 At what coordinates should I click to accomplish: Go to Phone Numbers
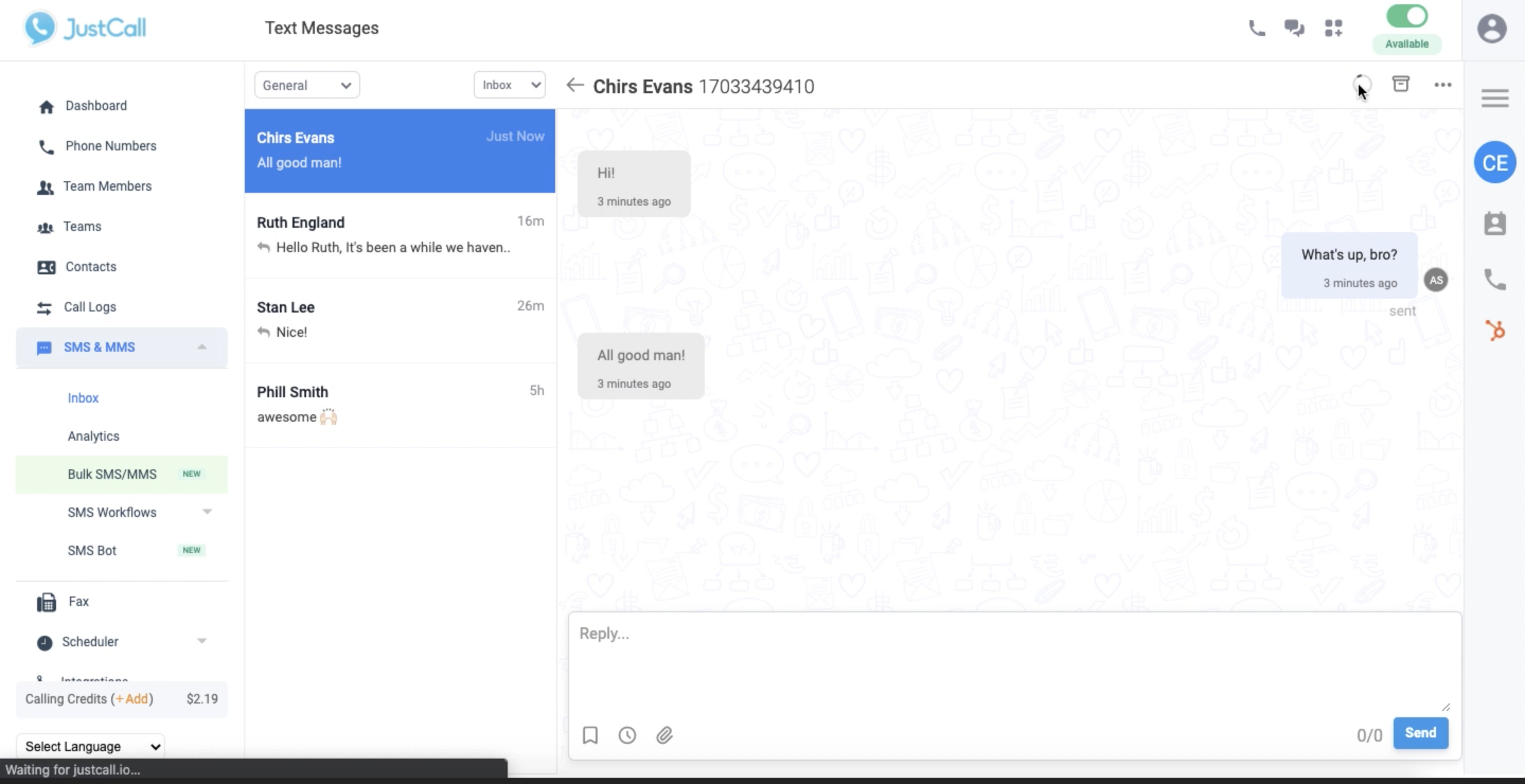tap(111, 146)
